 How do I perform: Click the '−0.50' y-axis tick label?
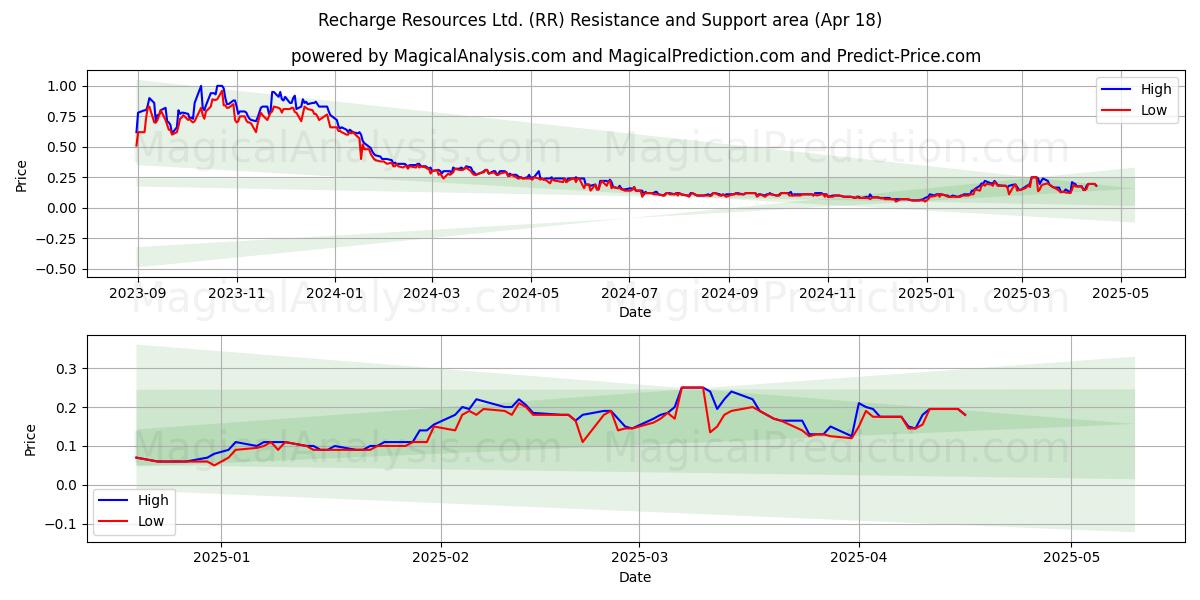[58, 269]
